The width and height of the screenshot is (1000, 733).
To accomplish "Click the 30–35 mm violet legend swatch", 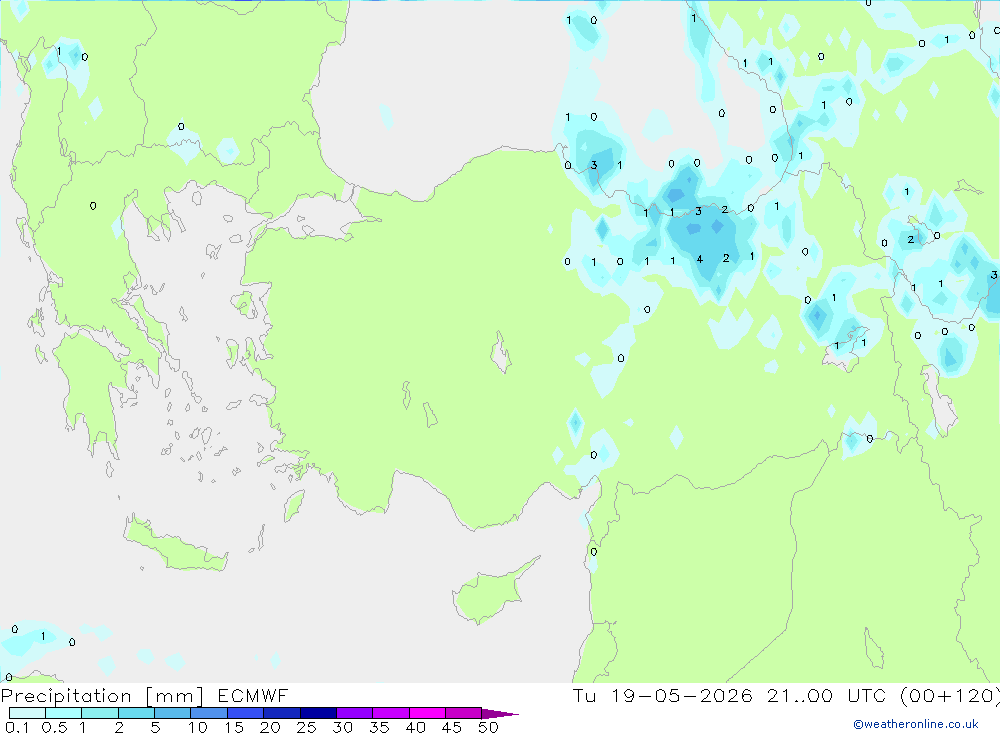I will (x=355, y=713).
